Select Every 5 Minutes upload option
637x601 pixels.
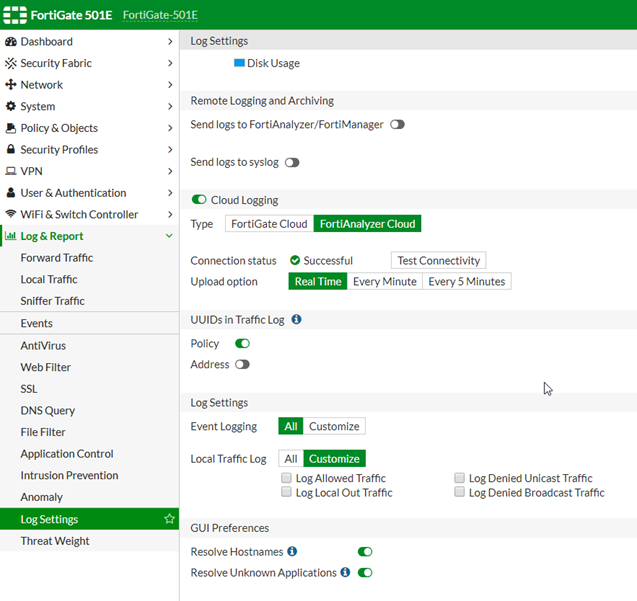tap(466, 282)
